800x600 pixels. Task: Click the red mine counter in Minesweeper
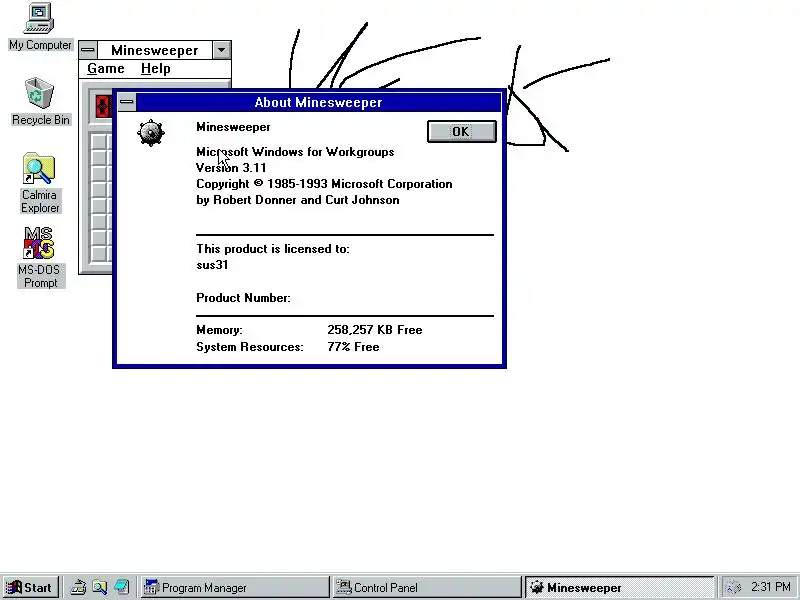104,106
